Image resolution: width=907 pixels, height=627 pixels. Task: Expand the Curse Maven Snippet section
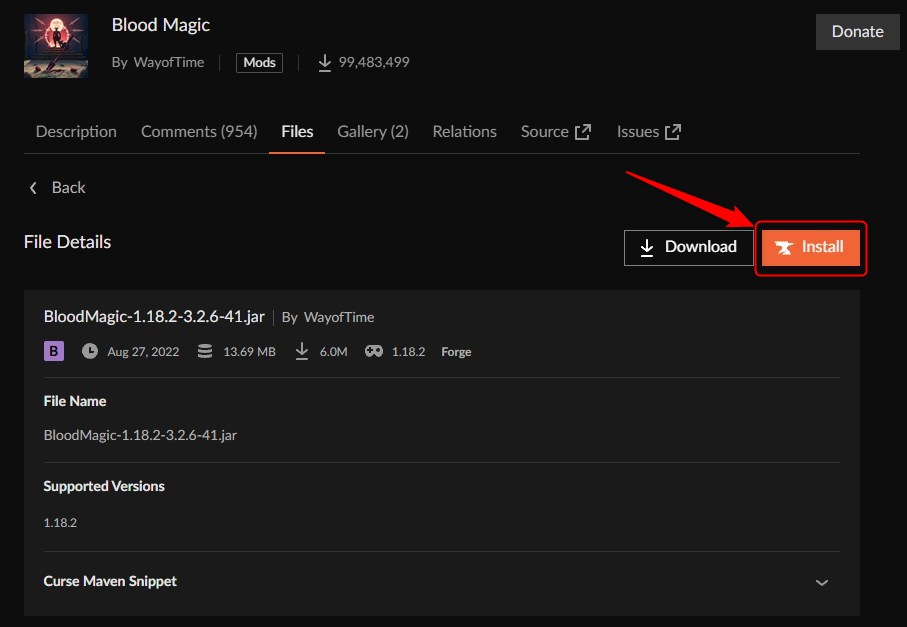click(x=442, y=582)
